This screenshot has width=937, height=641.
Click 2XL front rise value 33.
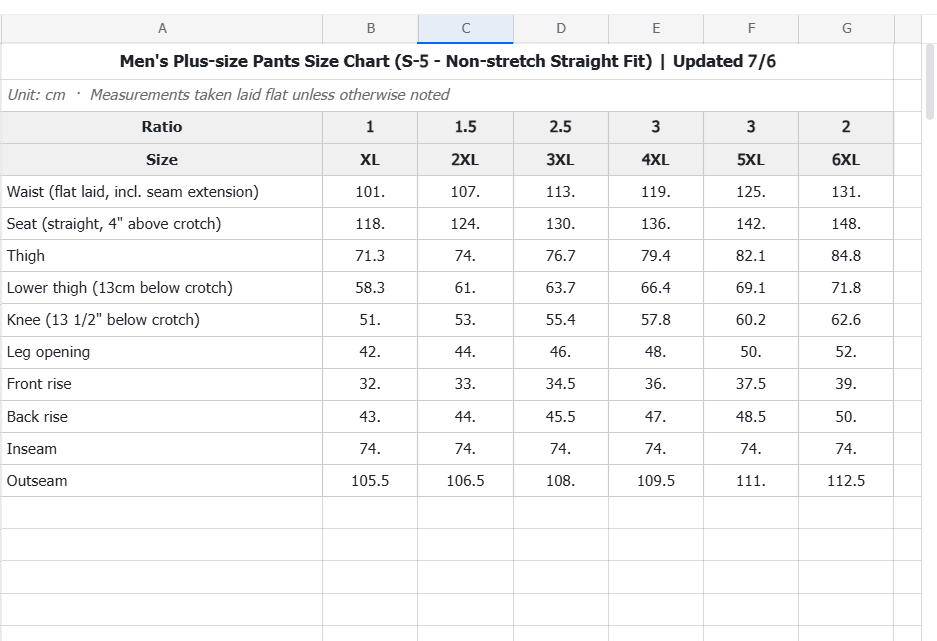coord(465,384)
